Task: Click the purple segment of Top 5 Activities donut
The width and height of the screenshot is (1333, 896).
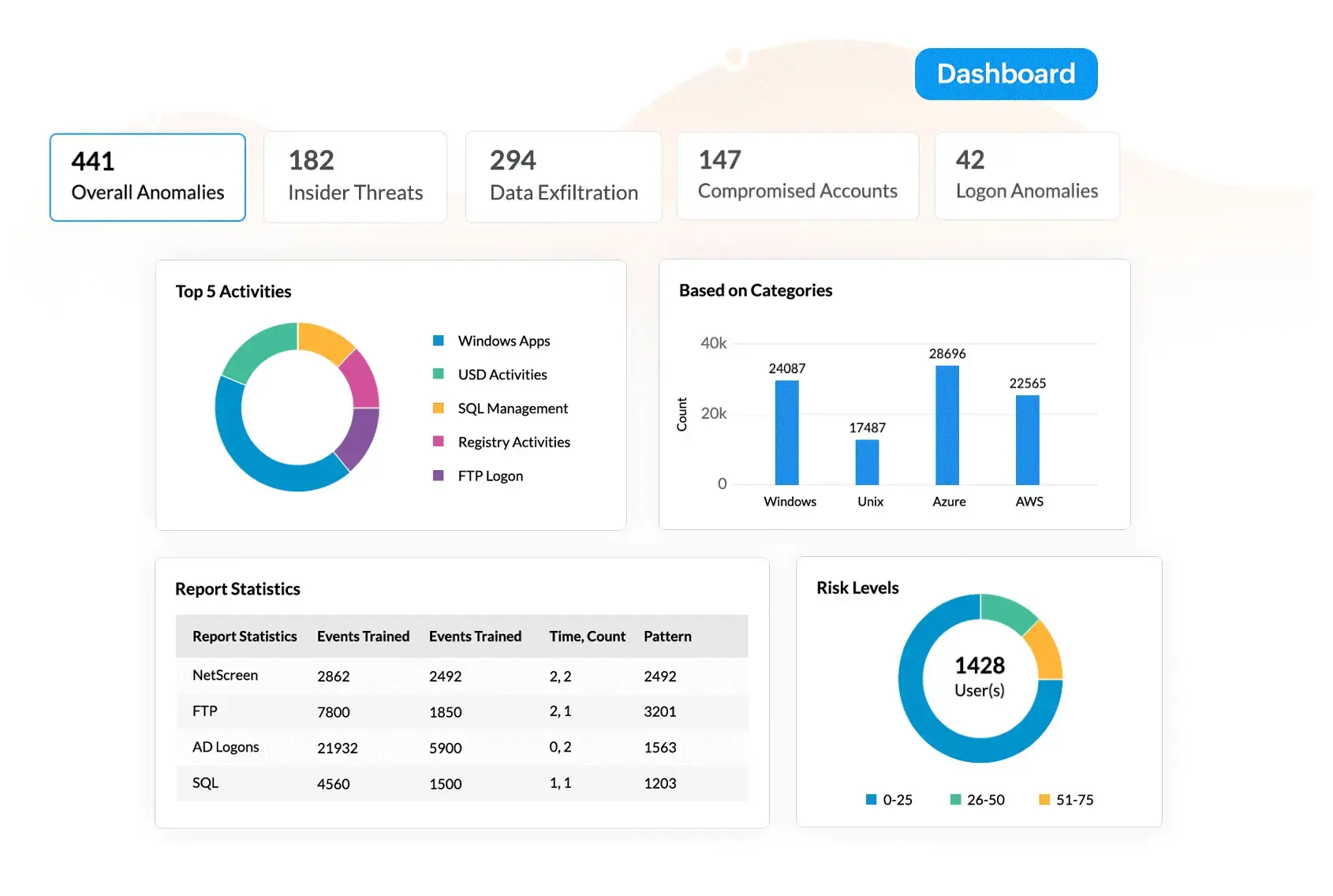Action: tap(360, 439)
